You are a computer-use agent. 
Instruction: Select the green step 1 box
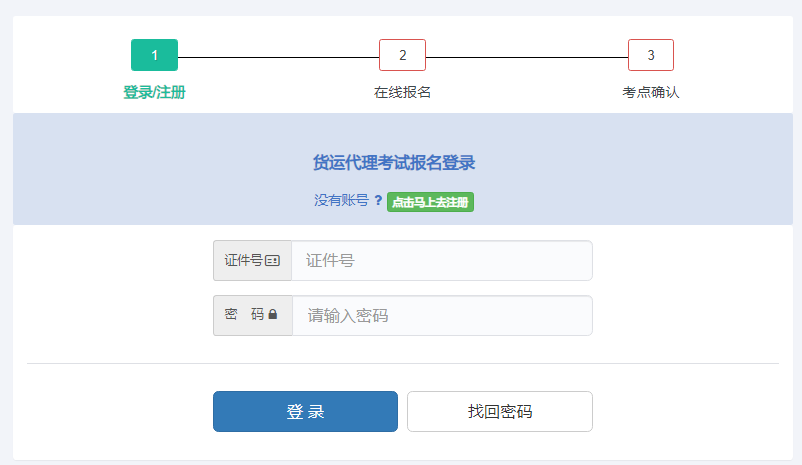154,55
